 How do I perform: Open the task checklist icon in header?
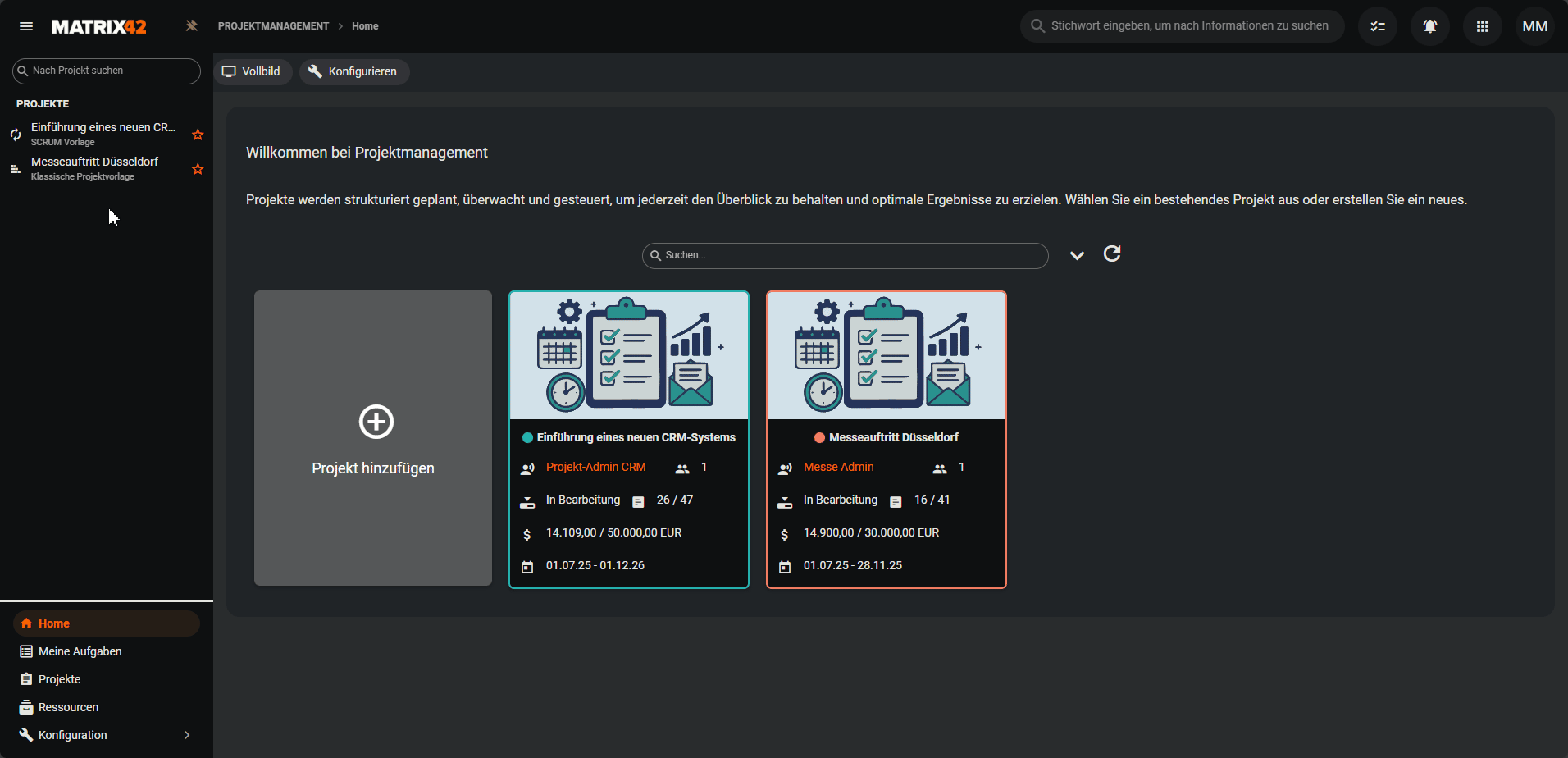pyautogui.click(x=1378, y=26)
